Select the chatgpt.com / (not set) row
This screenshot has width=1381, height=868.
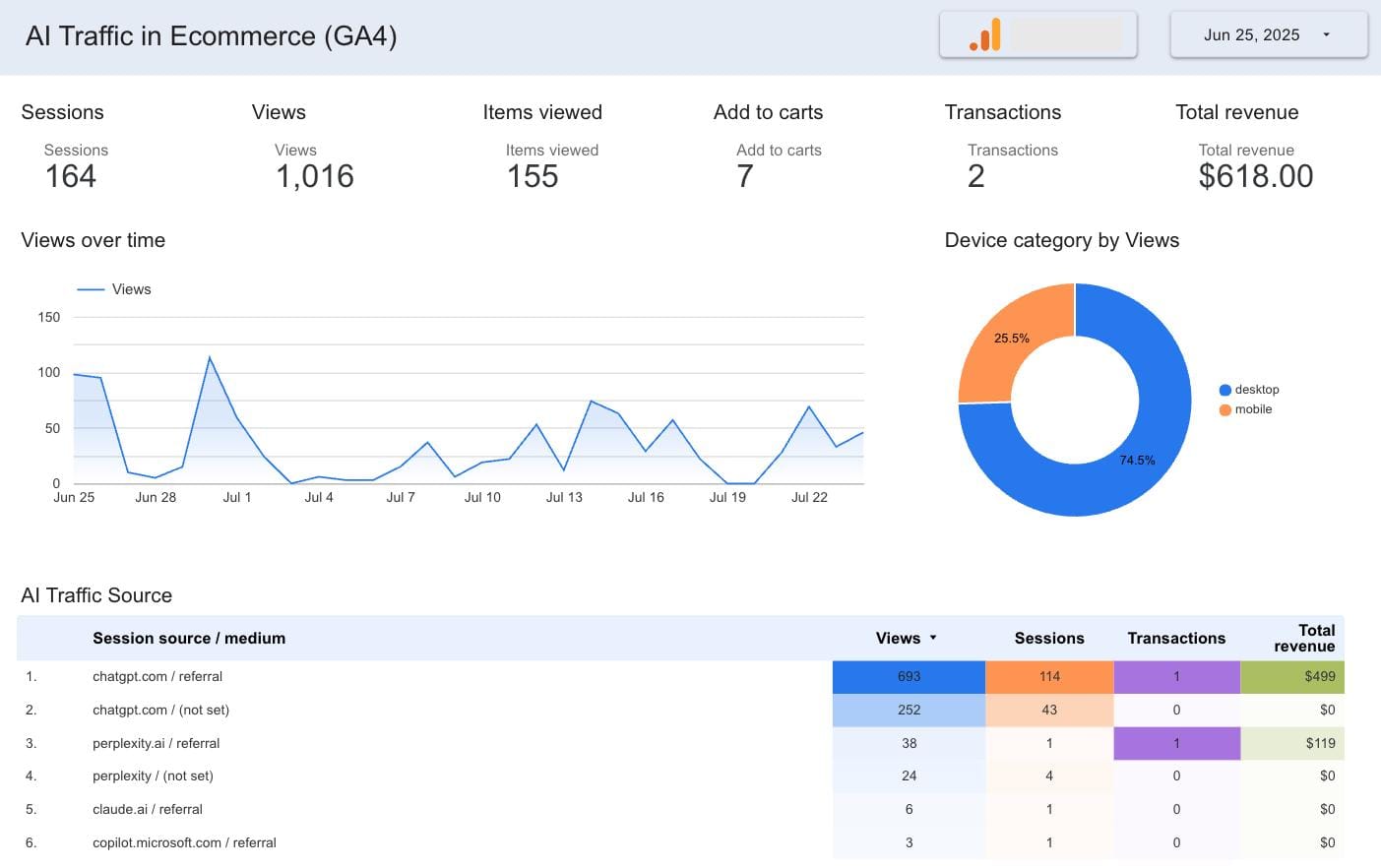[680, 711]
